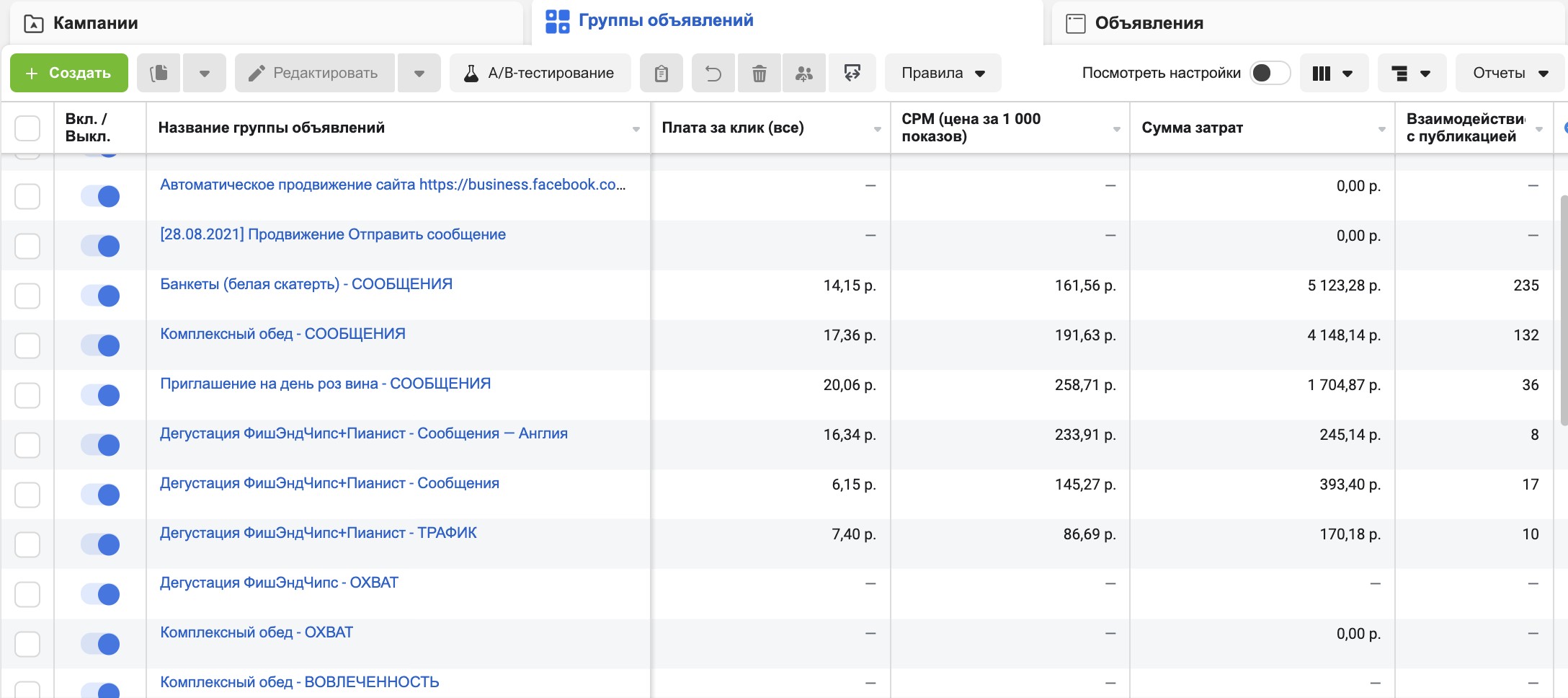Open Комплексный обед - ВОВЛЕЧЕННОСТЬ link
The image size is (1568, 698).
click(300, 682)
